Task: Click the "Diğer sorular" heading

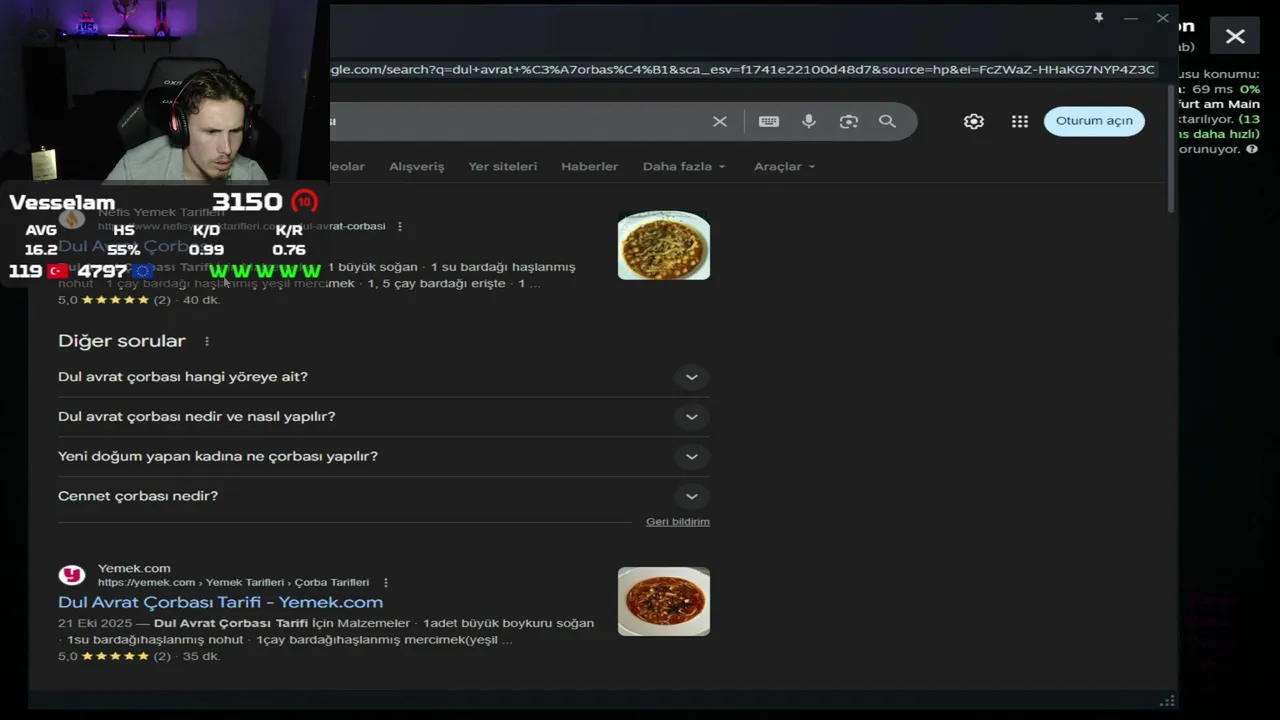Action: pyautogui.click(x=122, y=341)
